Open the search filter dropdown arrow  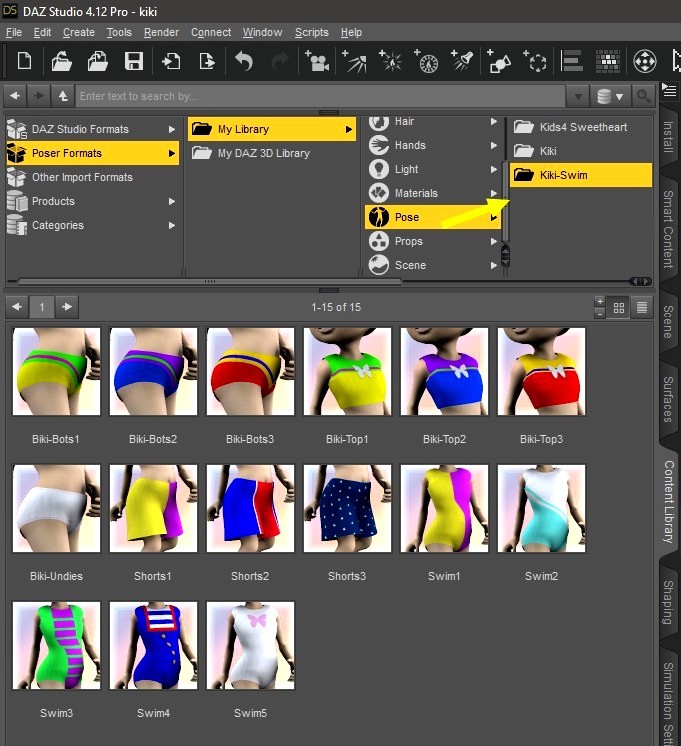[x=578, y=97]
